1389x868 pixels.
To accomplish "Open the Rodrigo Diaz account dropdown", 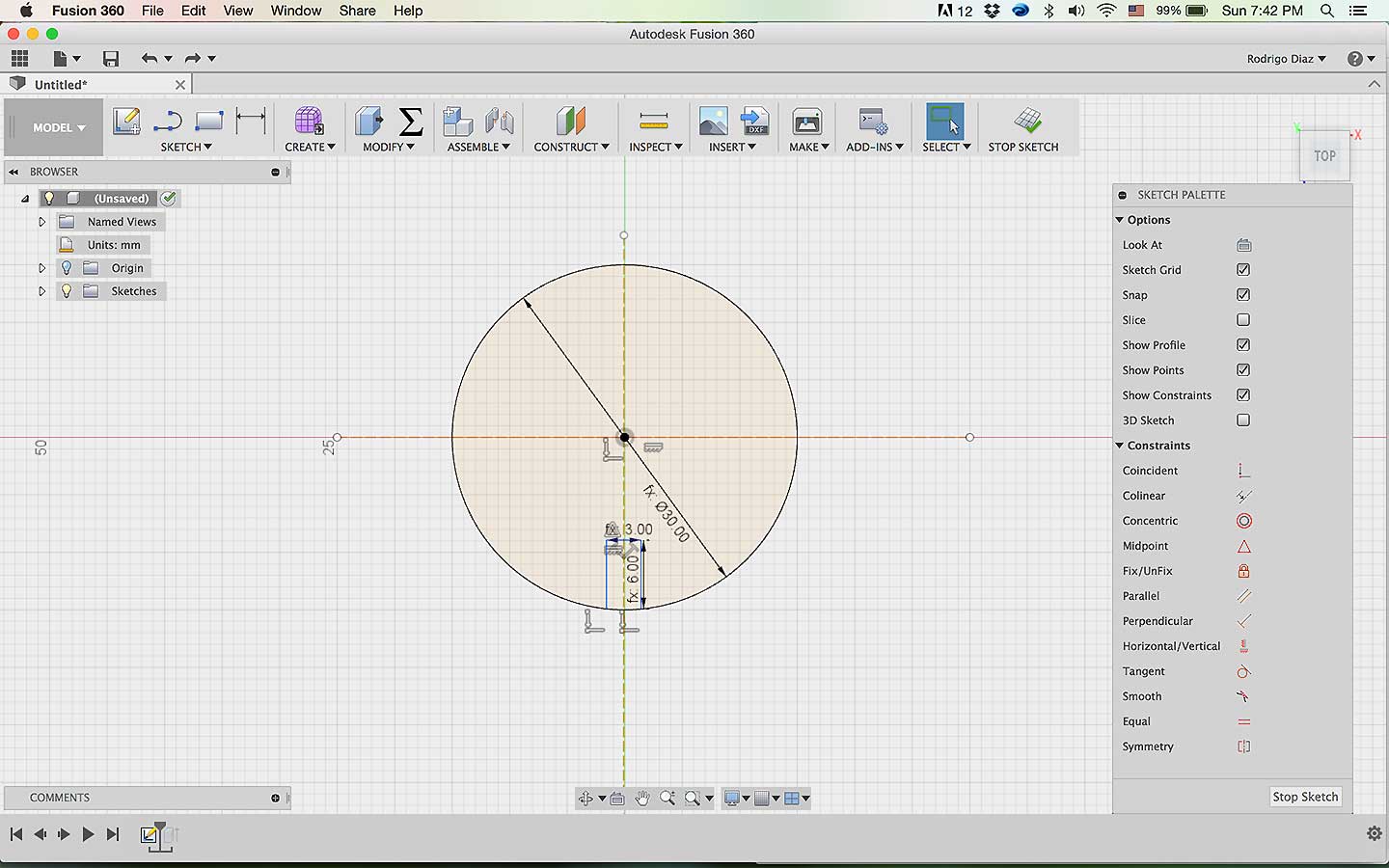I will pyautogui.click(x=1286, y=59).
